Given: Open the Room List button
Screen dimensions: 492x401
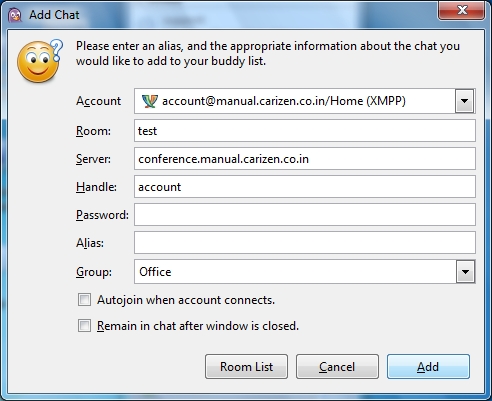Looking at the screenshot, I should coord(246,367).
